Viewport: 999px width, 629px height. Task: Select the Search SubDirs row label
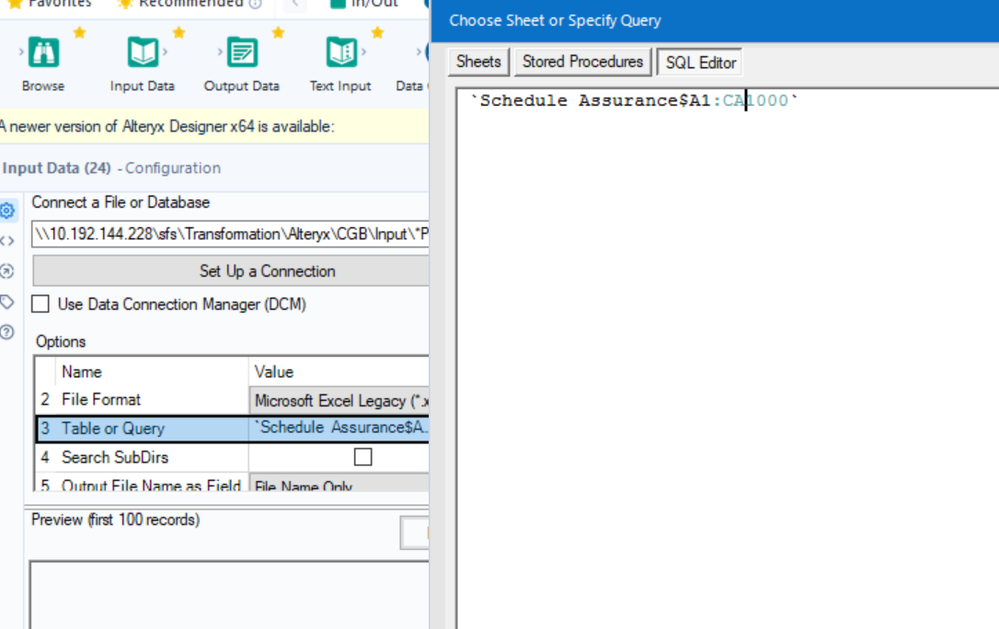(115, 457)
